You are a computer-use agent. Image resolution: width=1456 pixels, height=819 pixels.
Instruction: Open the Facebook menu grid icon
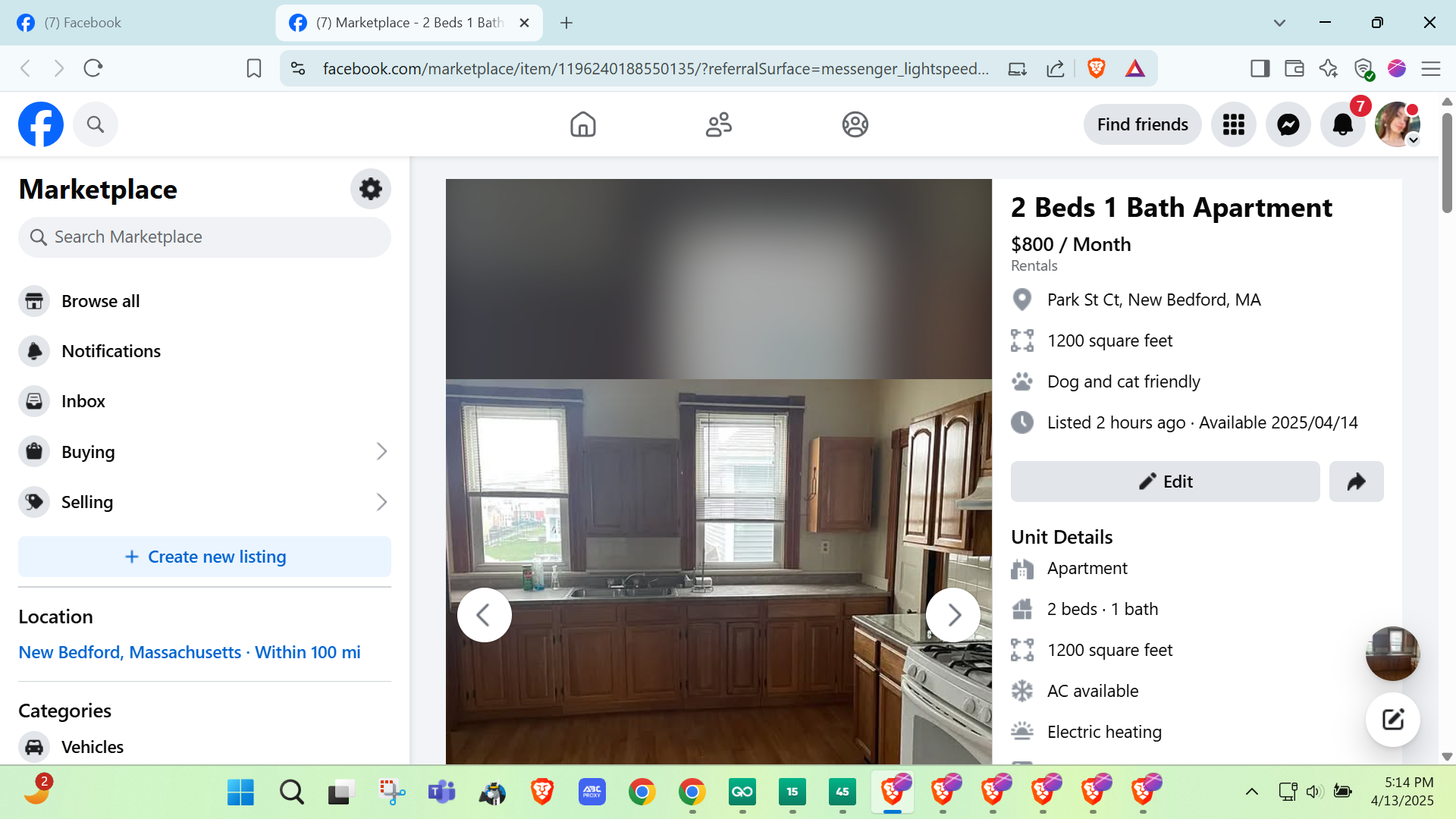pos(1233,124)
